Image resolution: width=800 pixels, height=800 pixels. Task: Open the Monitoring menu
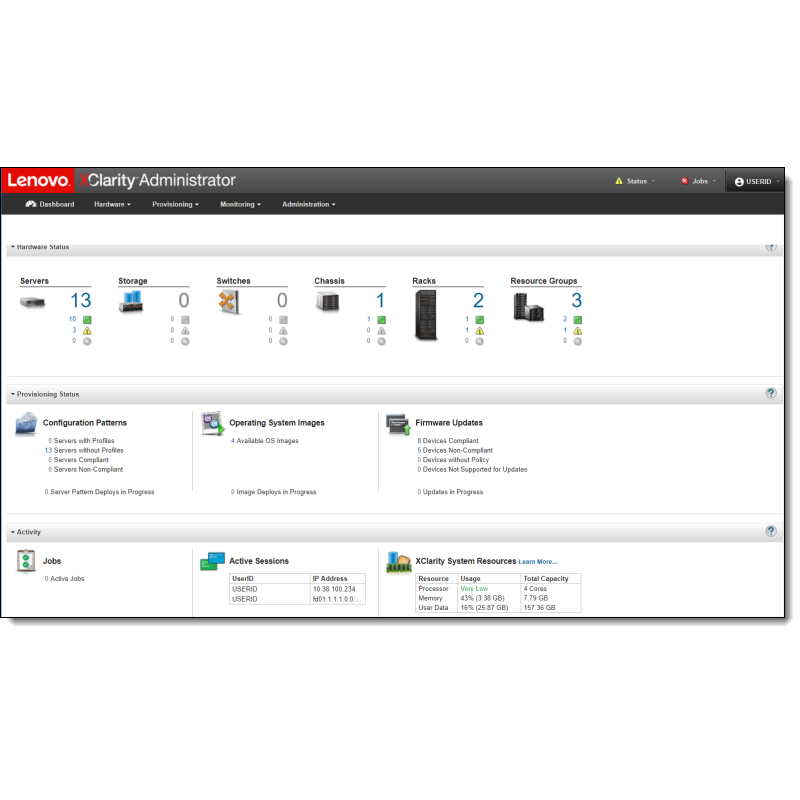tap(240, 204)
